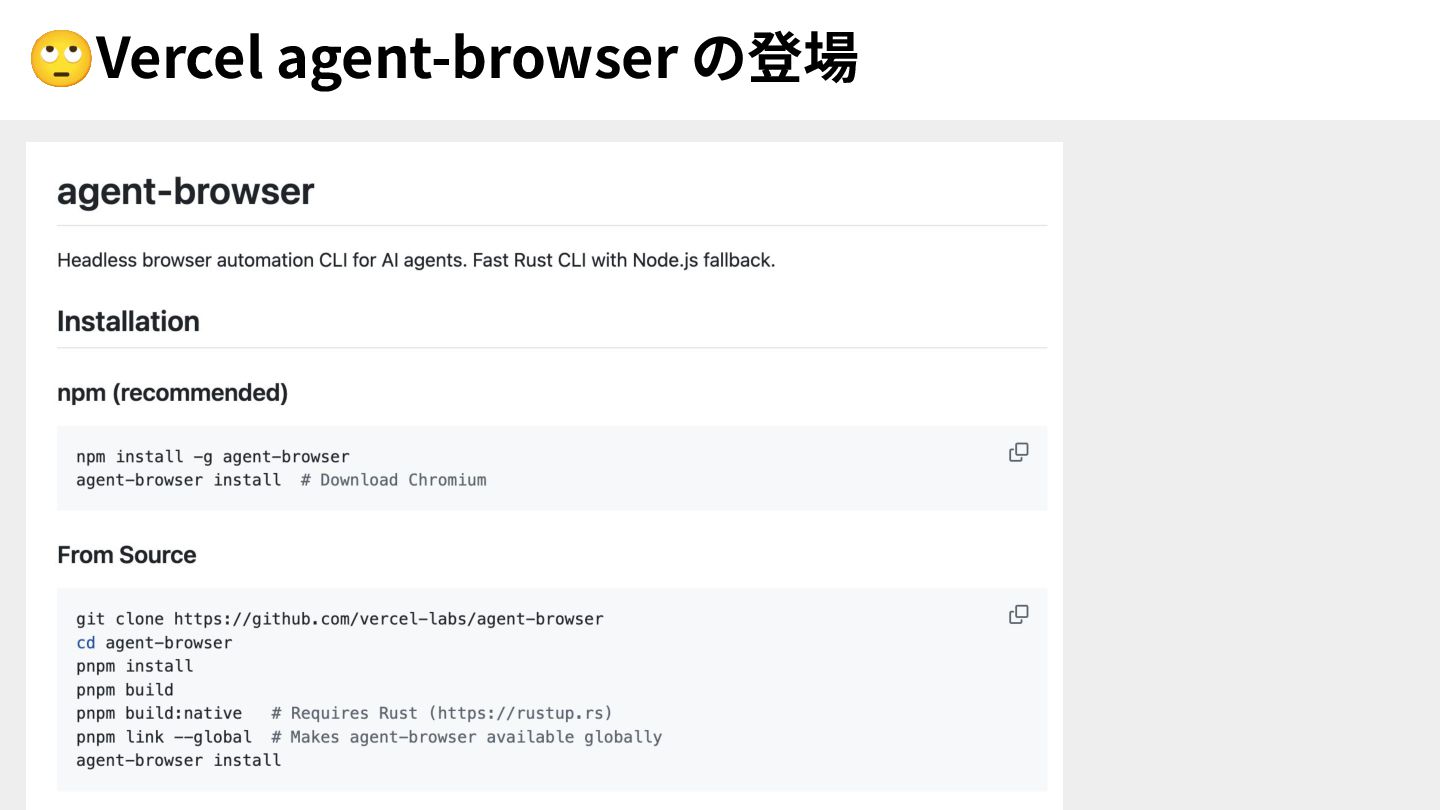The width and height of the screenshot is (1440, 810).
Task: Click the 'From Source' subheading
Action: pos(126,555)
